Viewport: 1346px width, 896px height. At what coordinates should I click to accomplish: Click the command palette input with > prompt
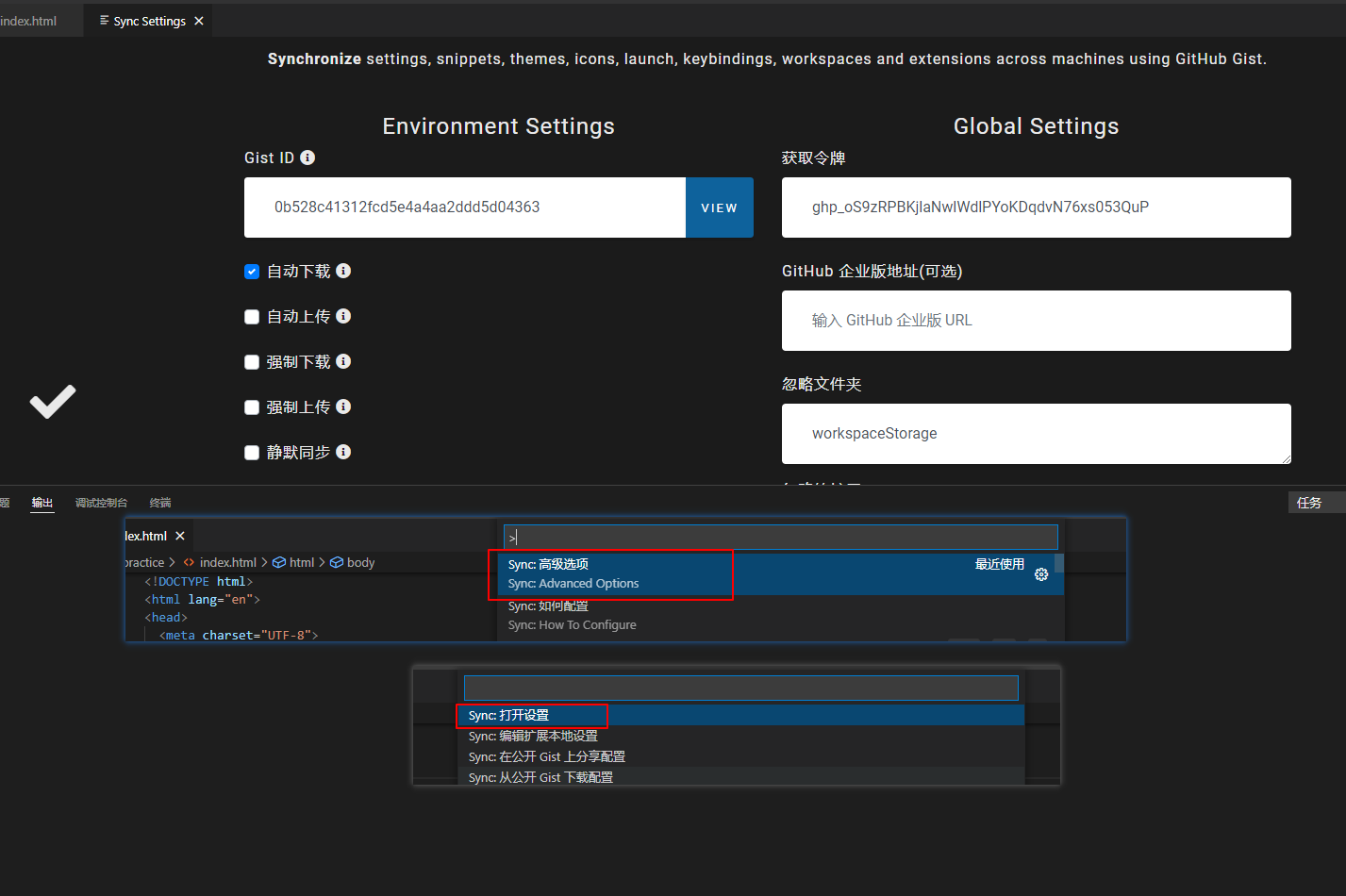(x=781, y=537)
